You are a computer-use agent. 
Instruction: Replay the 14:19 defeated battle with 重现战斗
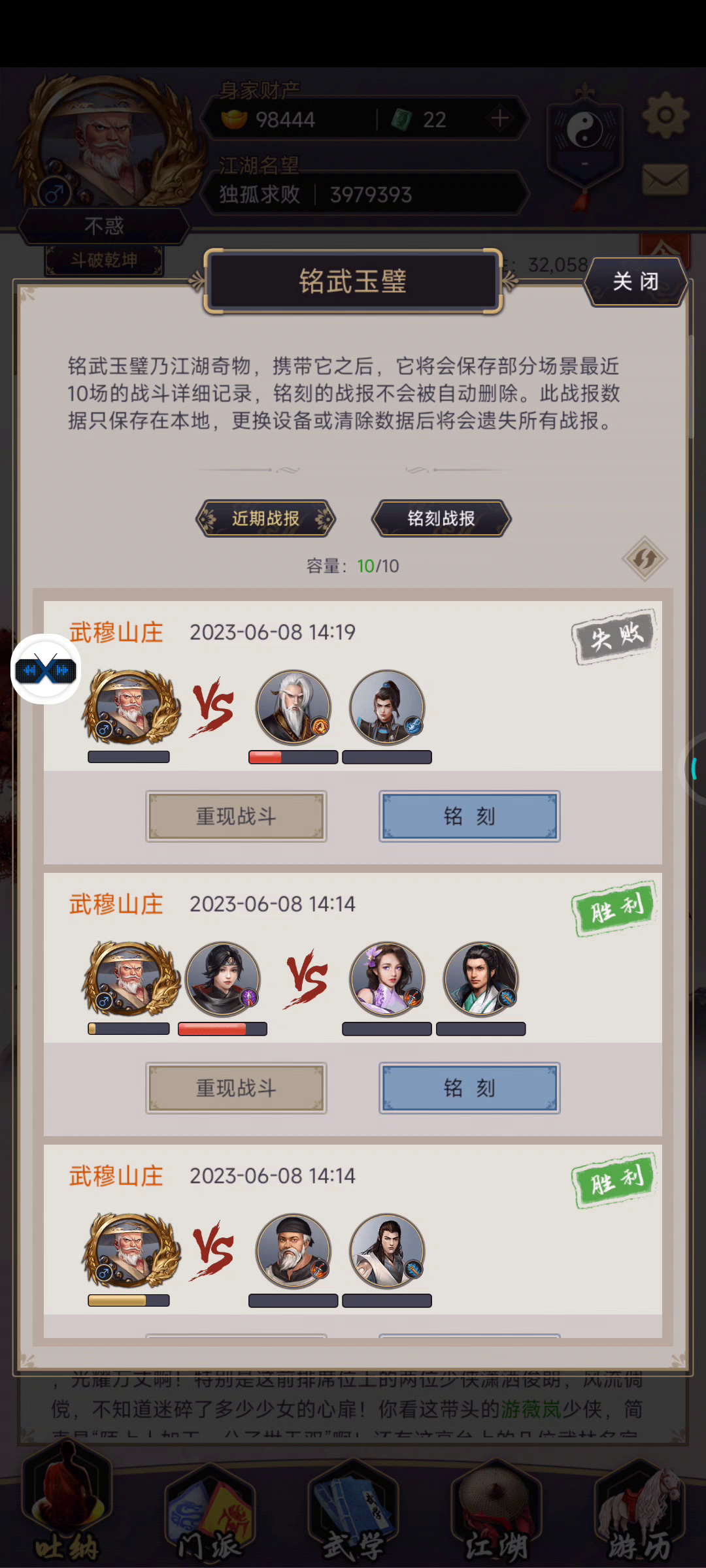(x=236, y=816)
